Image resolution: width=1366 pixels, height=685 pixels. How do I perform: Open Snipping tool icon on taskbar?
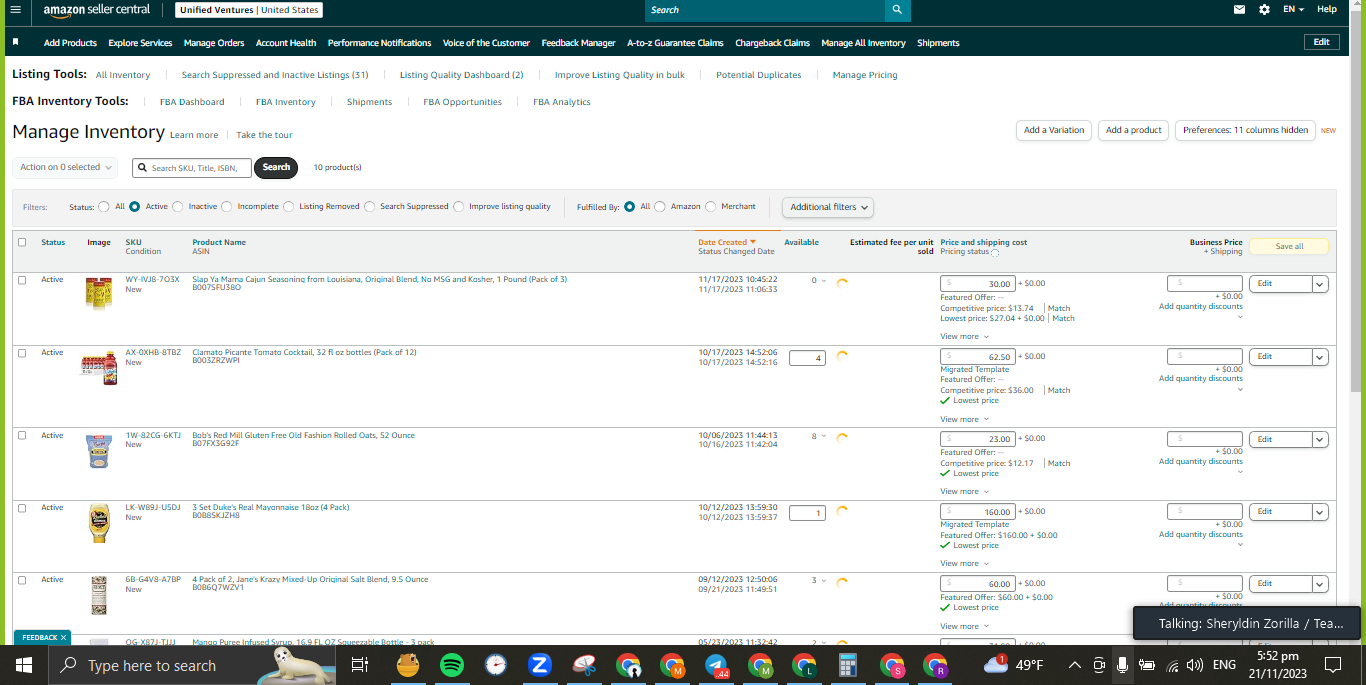585,665
